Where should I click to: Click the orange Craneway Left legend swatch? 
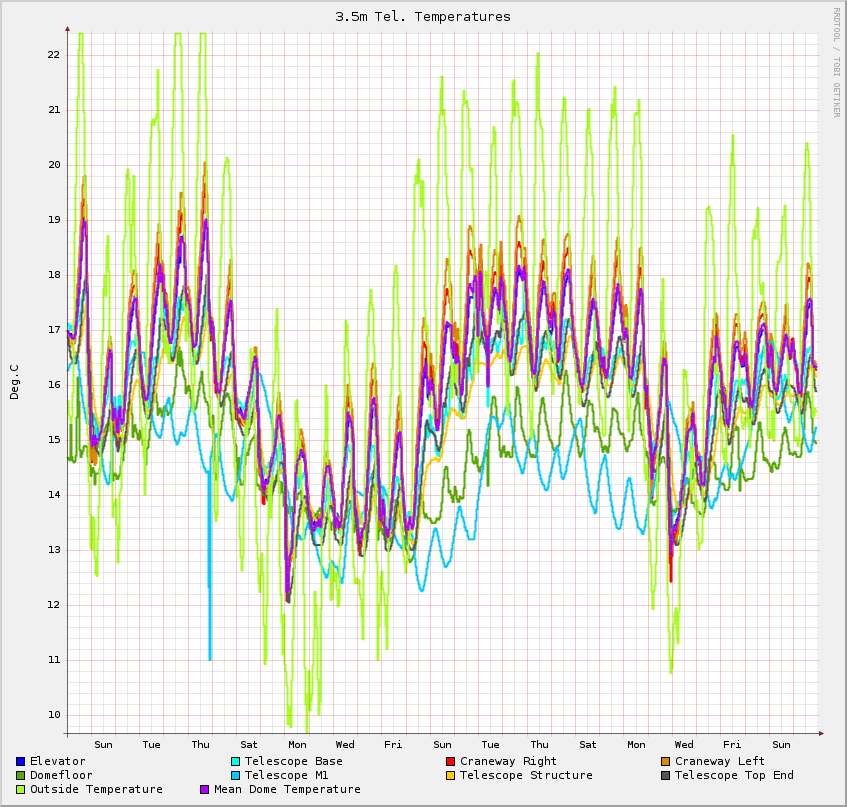666,762
